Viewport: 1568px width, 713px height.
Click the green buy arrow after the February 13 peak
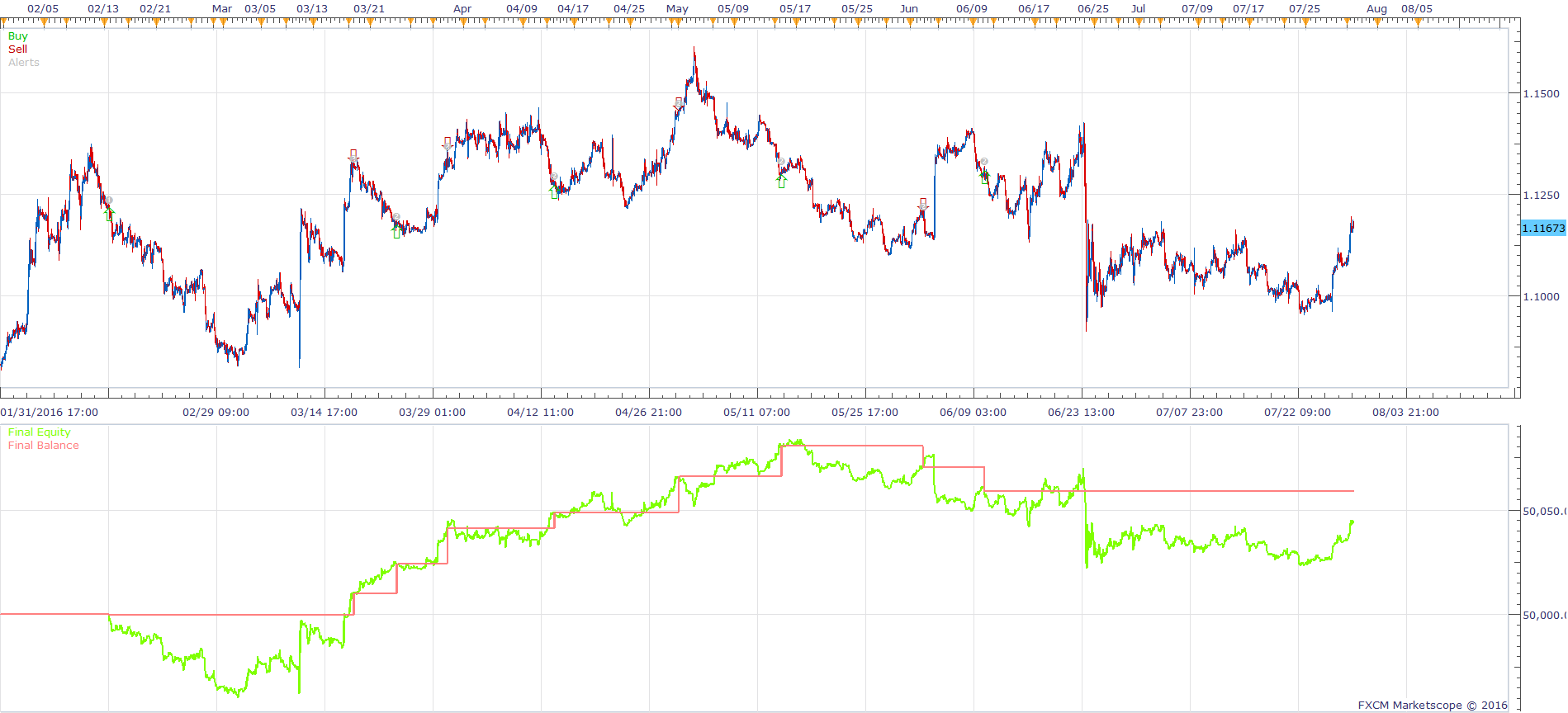coord(108,213)
